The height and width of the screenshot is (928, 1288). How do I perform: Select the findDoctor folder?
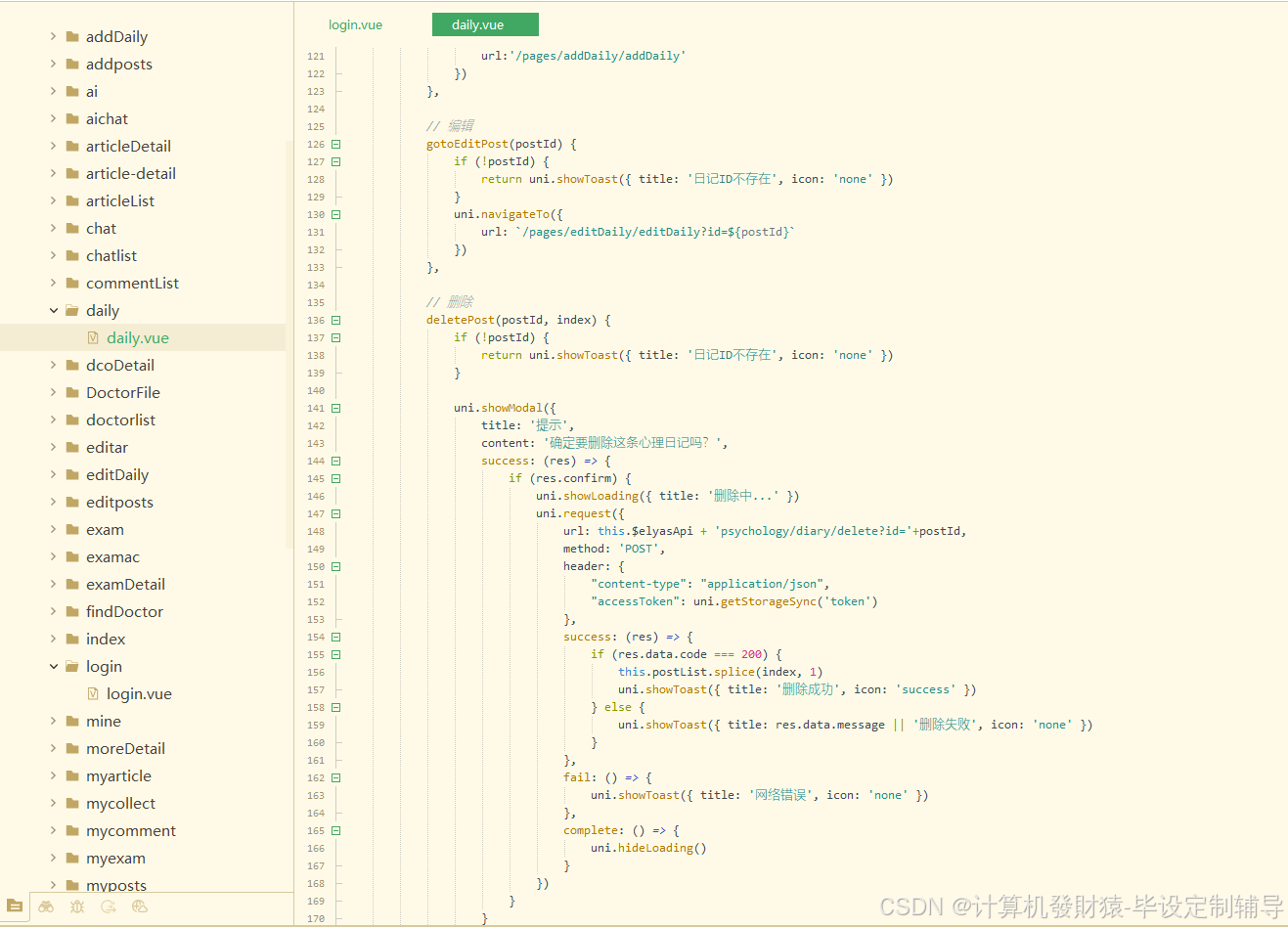[x=124, y=611]
